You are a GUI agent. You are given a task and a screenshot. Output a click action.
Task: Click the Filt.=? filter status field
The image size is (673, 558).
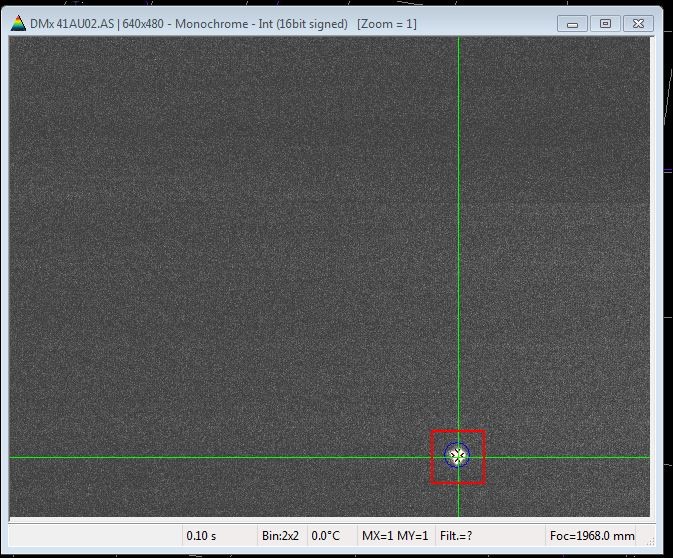click(x=456, y=536)
